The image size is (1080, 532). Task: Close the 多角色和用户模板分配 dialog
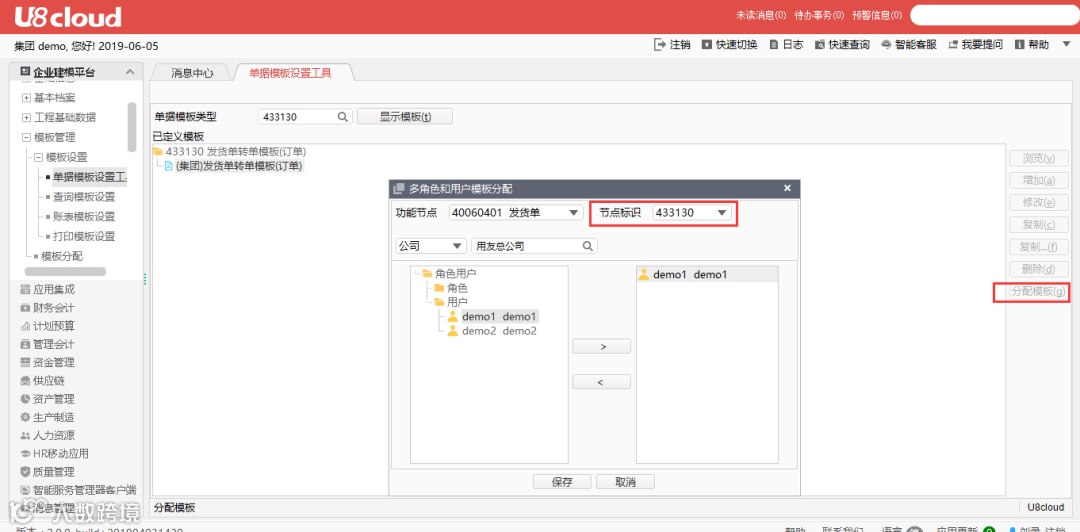click(787, 188)
